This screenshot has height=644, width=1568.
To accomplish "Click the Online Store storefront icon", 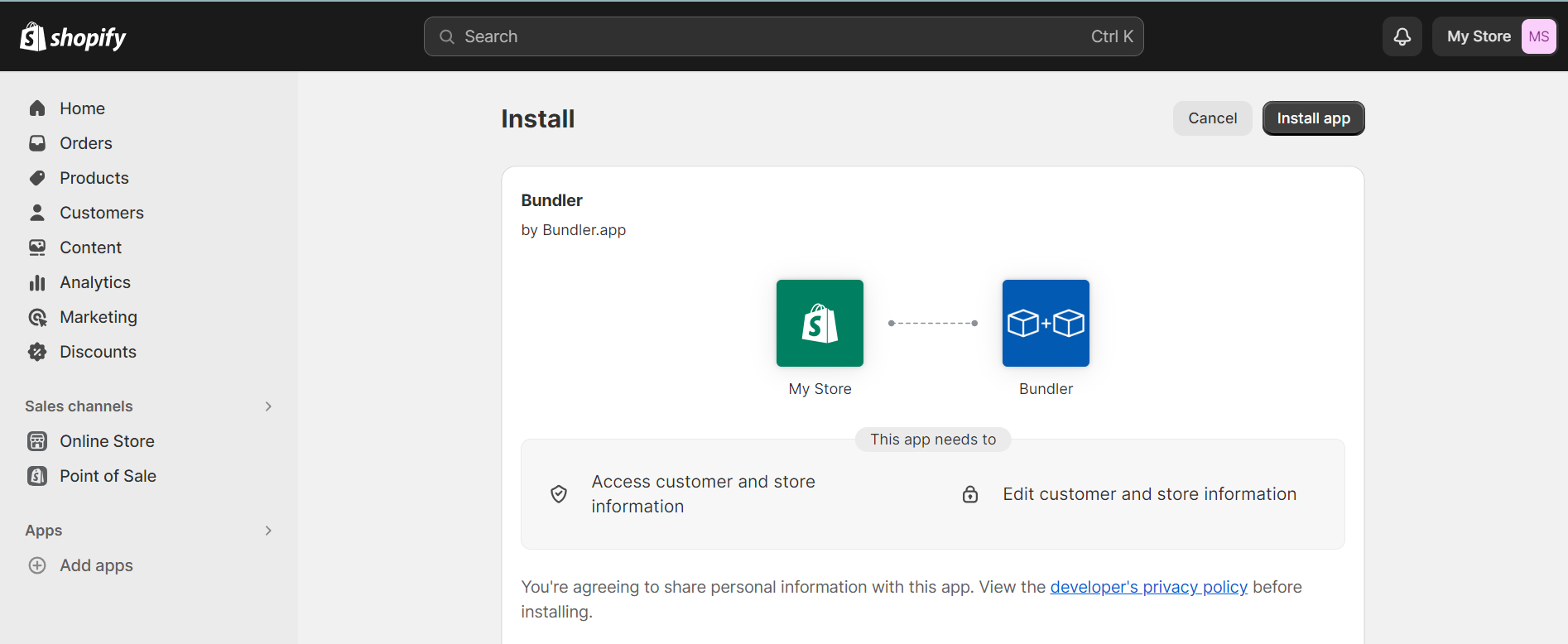I will (37, 441).
